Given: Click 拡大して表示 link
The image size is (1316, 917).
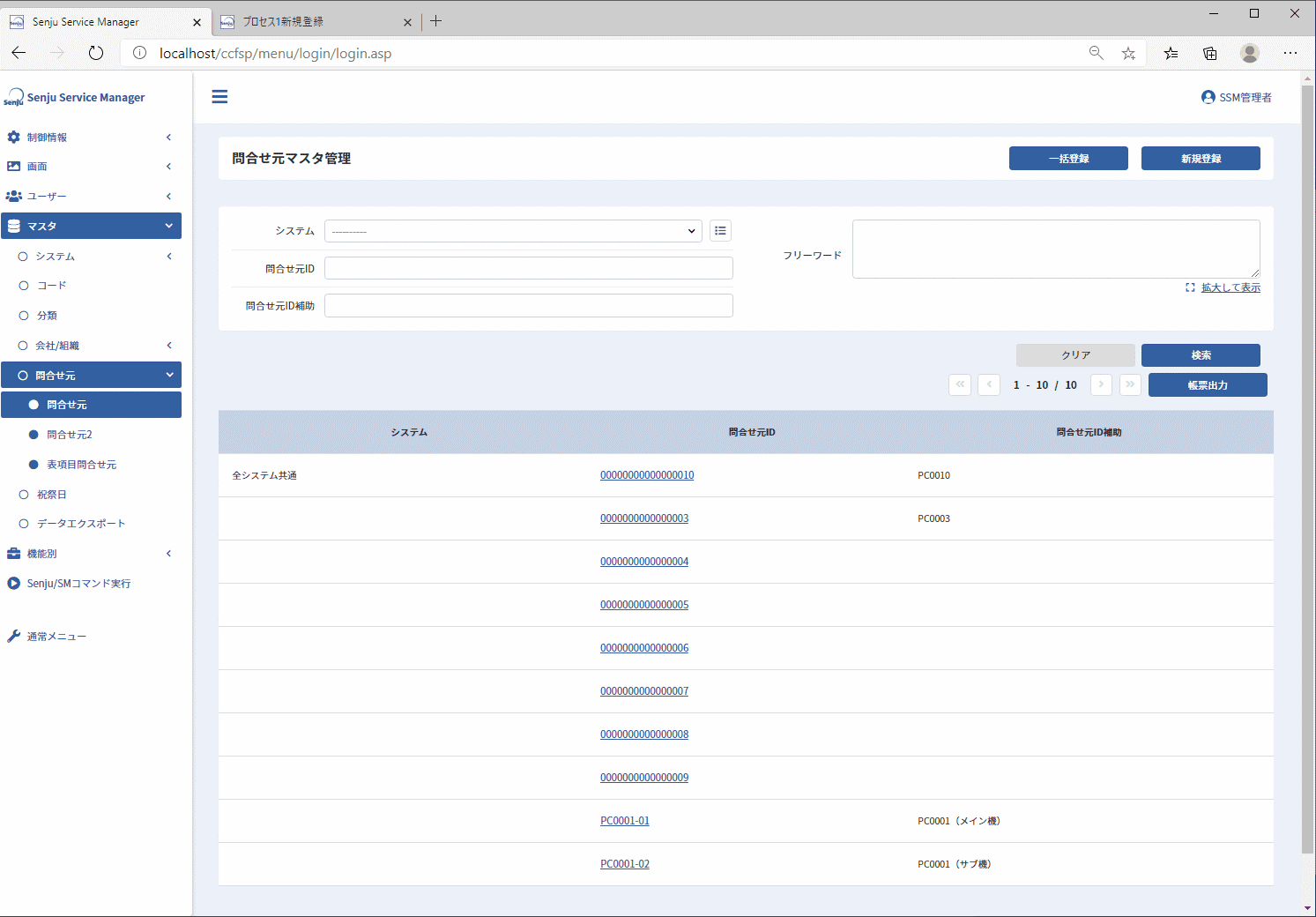Looking at the screenshot, I should pos(1230,287).
